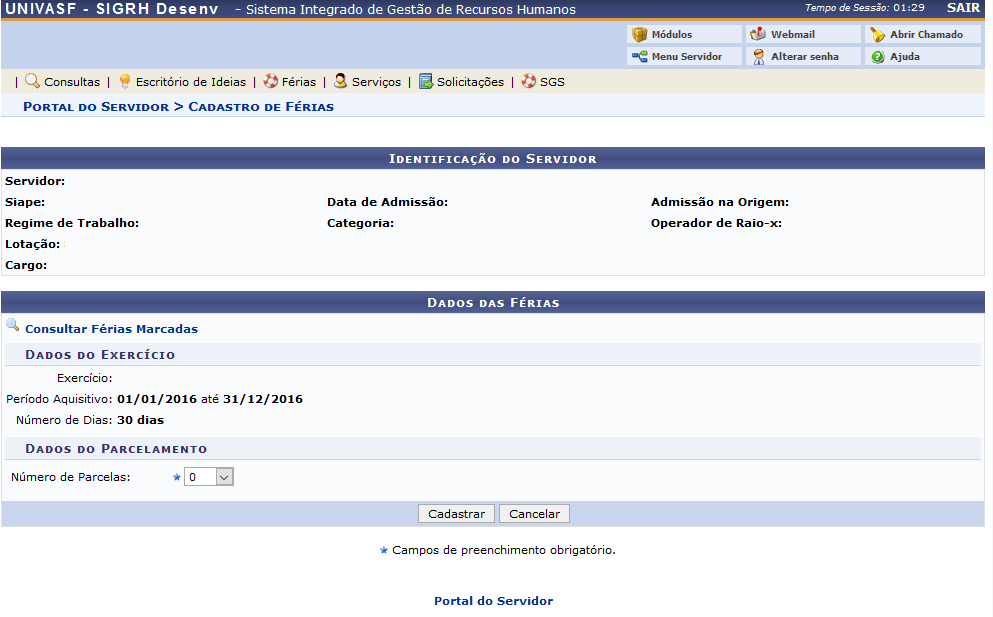Open the Serviços menu

375,82
